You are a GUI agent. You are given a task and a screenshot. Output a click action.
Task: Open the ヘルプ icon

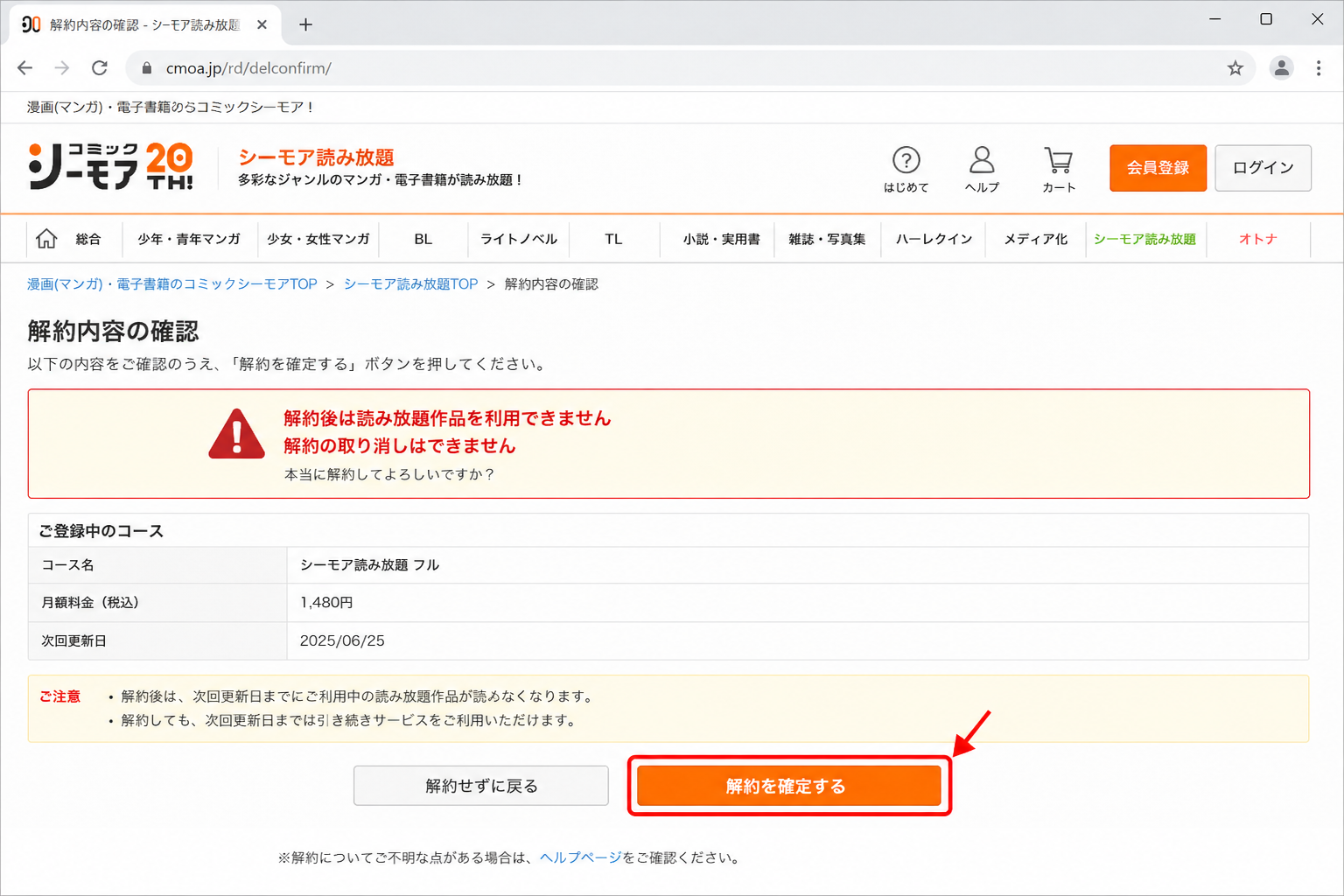pyautogui.click(x=982, y=169)
